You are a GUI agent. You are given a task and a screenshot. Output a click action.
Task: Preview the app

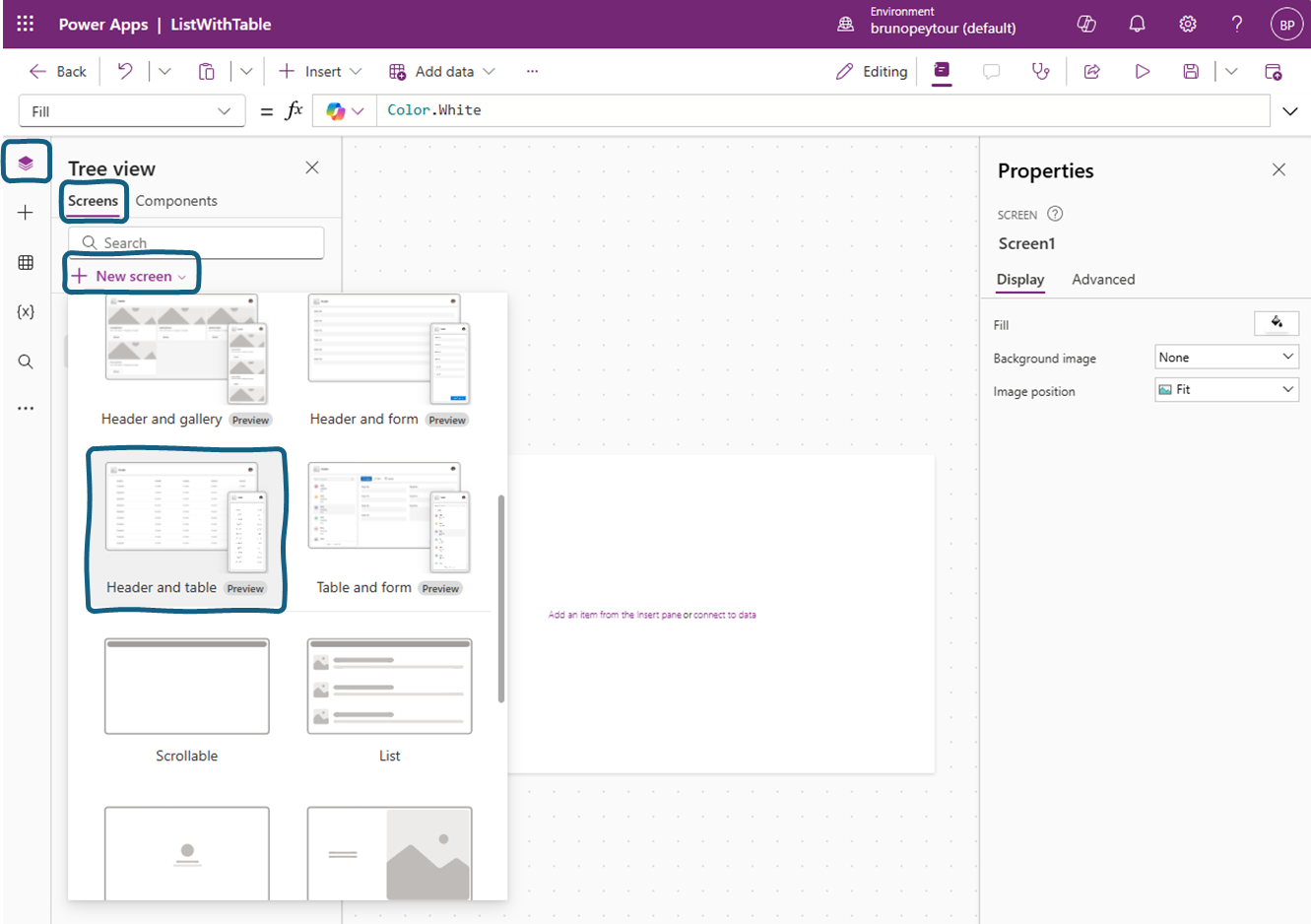click(x=1142, y=71)
